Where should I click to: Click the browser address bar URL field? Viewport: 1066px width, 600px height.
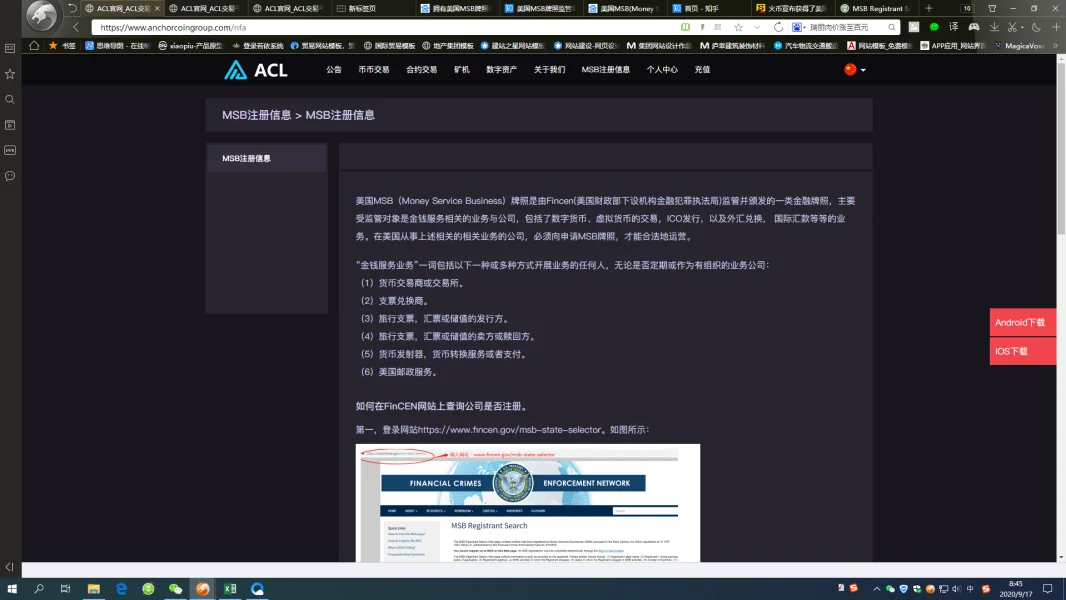(x=380, y=28)
